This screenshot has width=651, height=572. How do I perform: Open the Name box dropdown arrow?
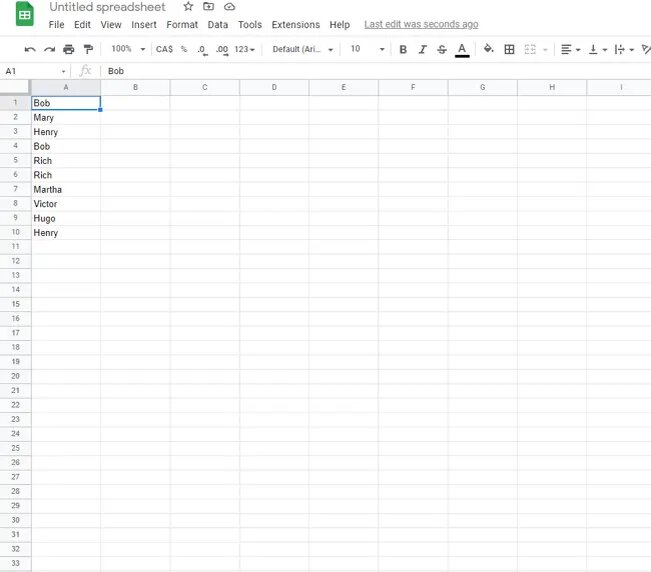64,71
